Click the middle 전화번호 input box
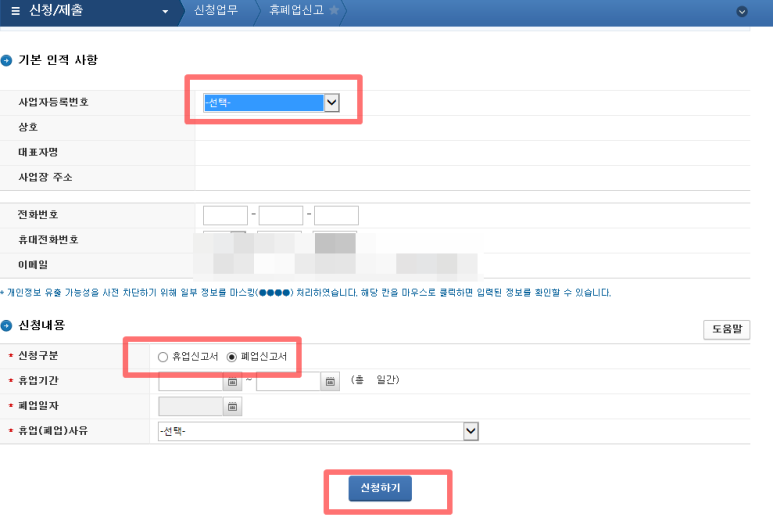The width and height of the screenshot is (773, 521). pos(281,215)
